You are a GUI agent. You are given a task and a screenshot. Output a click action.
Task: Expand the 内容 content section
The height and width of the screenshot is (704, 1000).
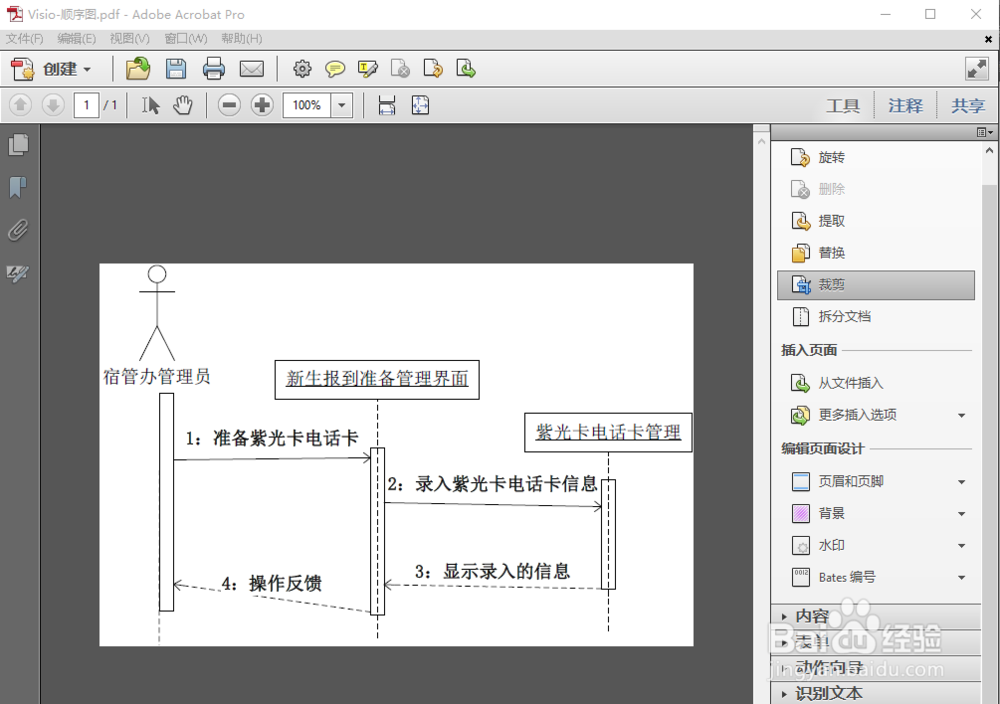click(876, 616)
